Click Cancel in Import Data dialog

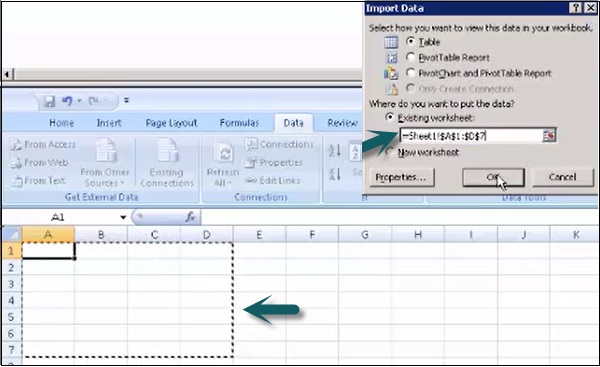tap(563, 178)
